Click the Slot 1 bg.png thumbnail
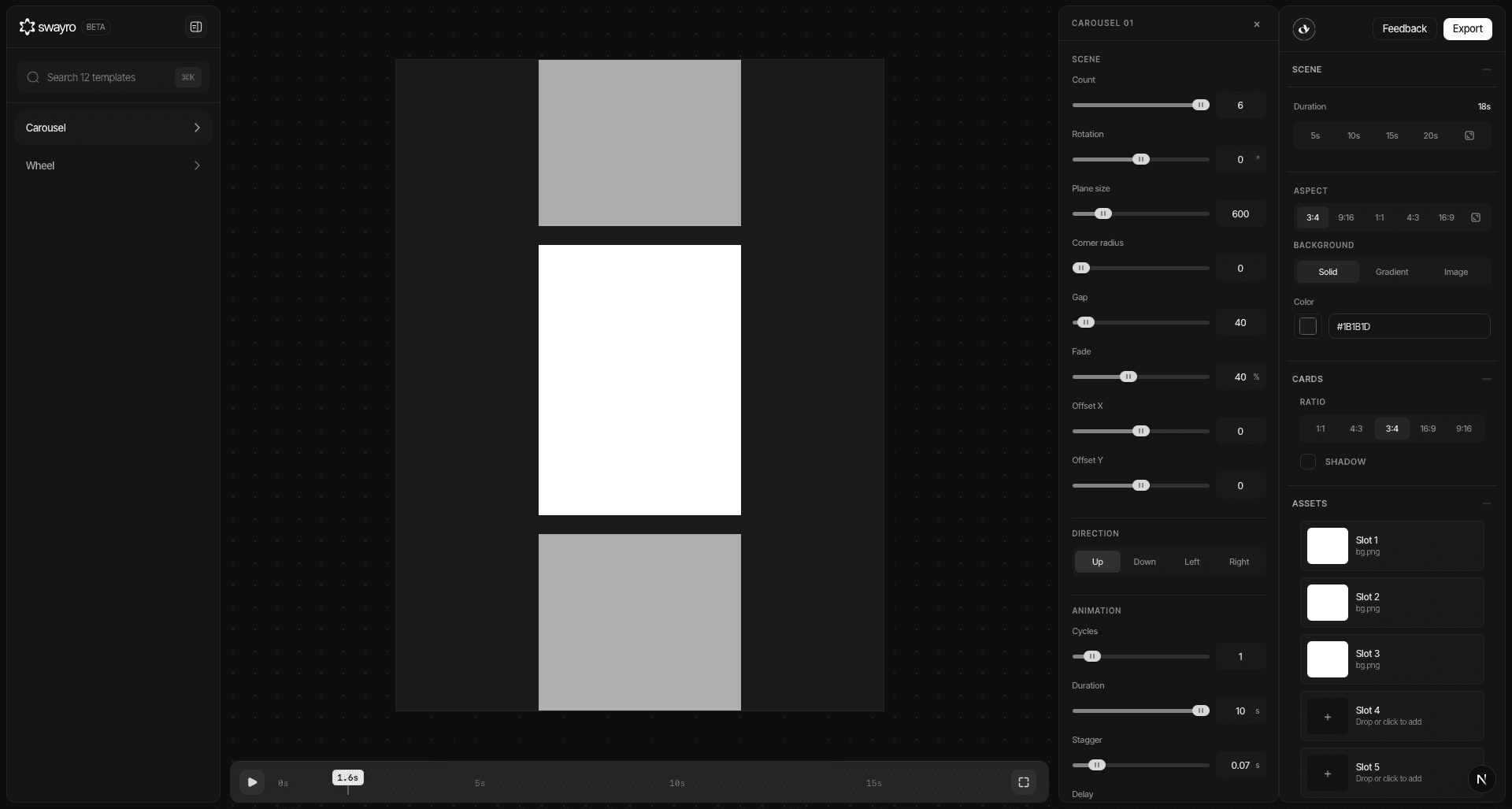The width and height of the screenshot is (1512, 809). [x=1328, y=546]
